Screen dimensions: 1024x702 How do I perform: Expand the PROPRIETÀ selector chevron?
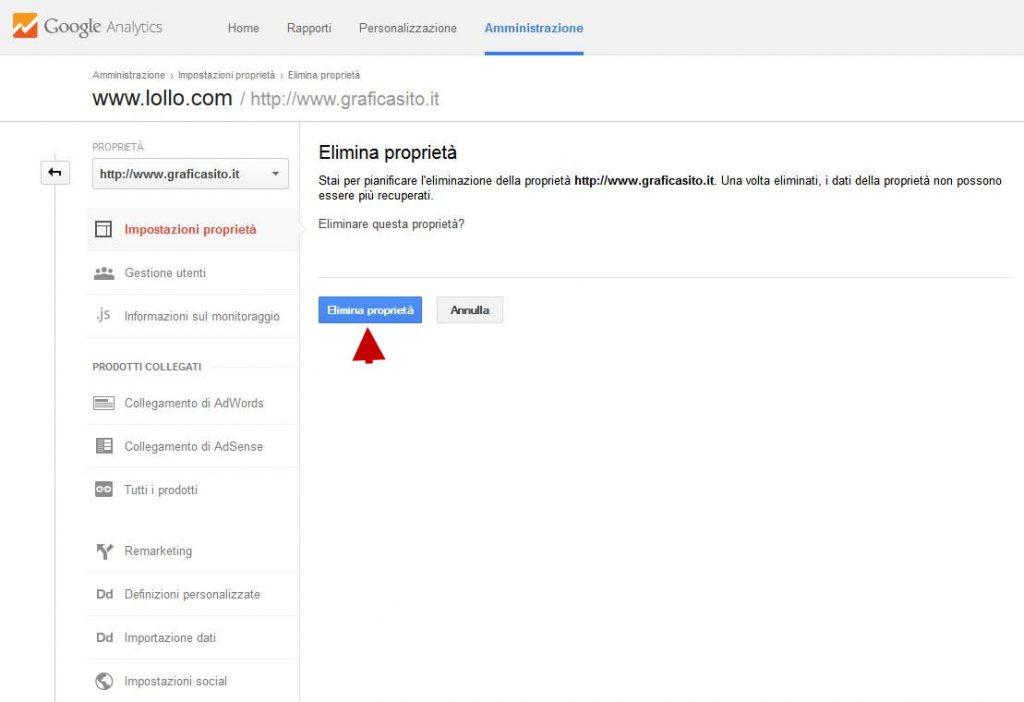point(277,173)
